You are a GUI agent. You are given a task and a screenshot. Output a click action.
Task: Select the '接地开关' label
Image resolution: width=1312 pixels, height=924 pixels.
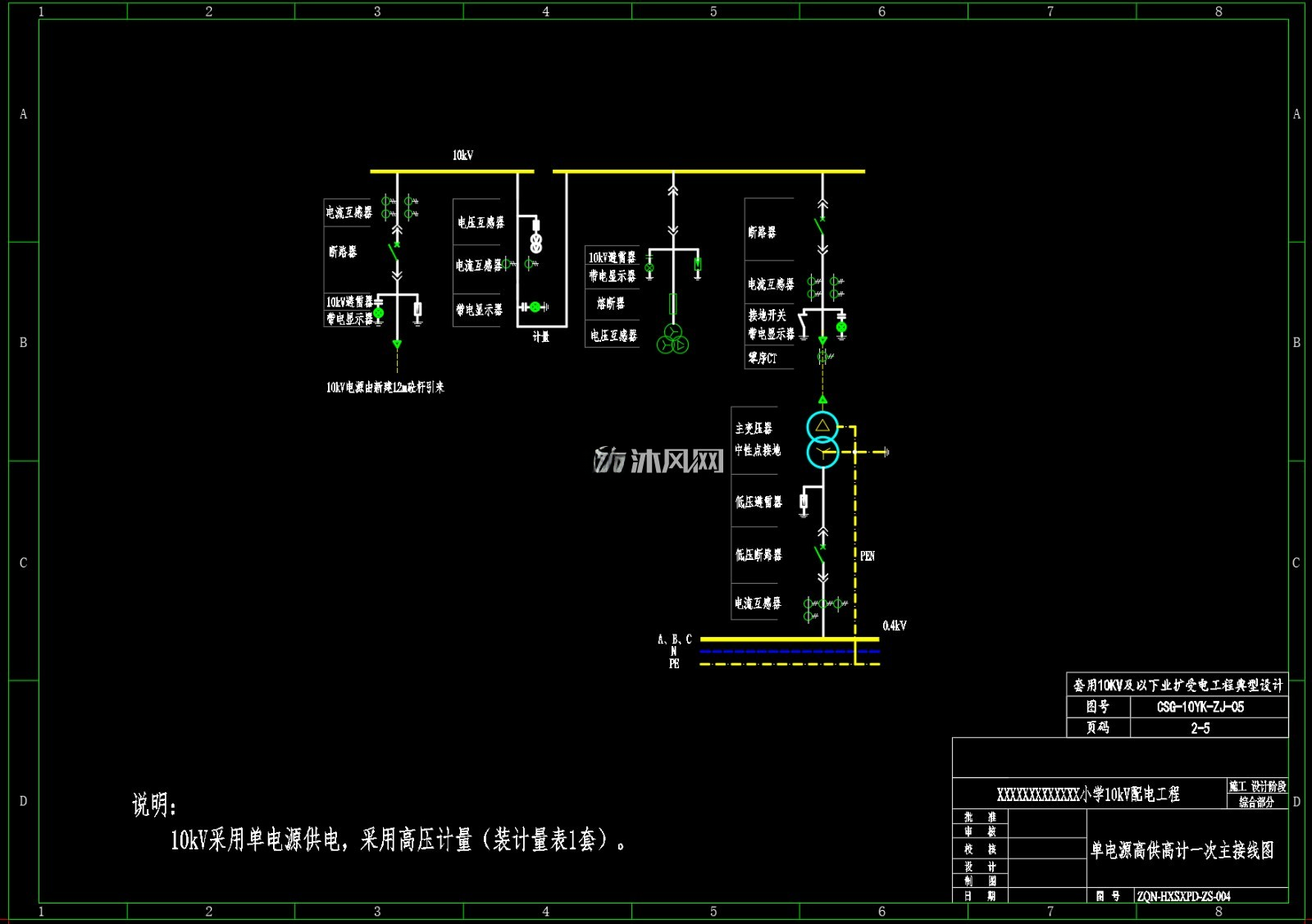pos(768,315)
